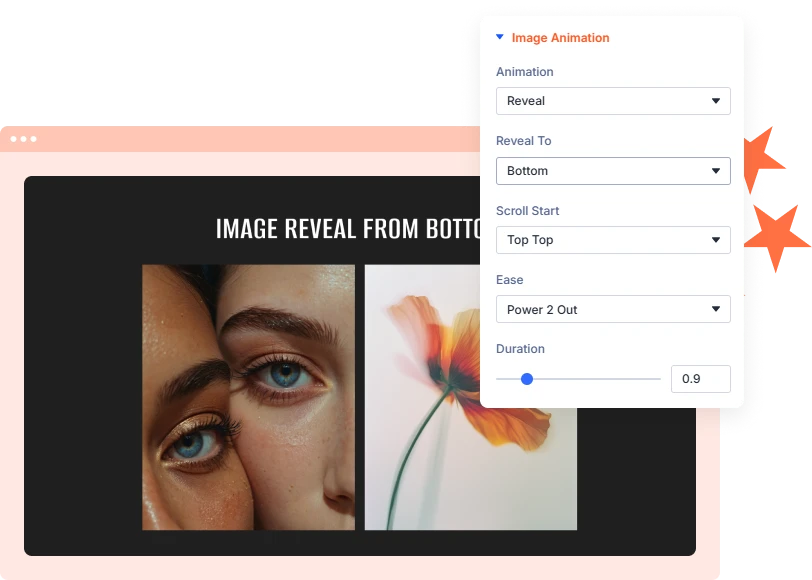Viewport: 812px width, 580px height.
Task: Click the Duration slider blue handle
Action: (527, 379)
